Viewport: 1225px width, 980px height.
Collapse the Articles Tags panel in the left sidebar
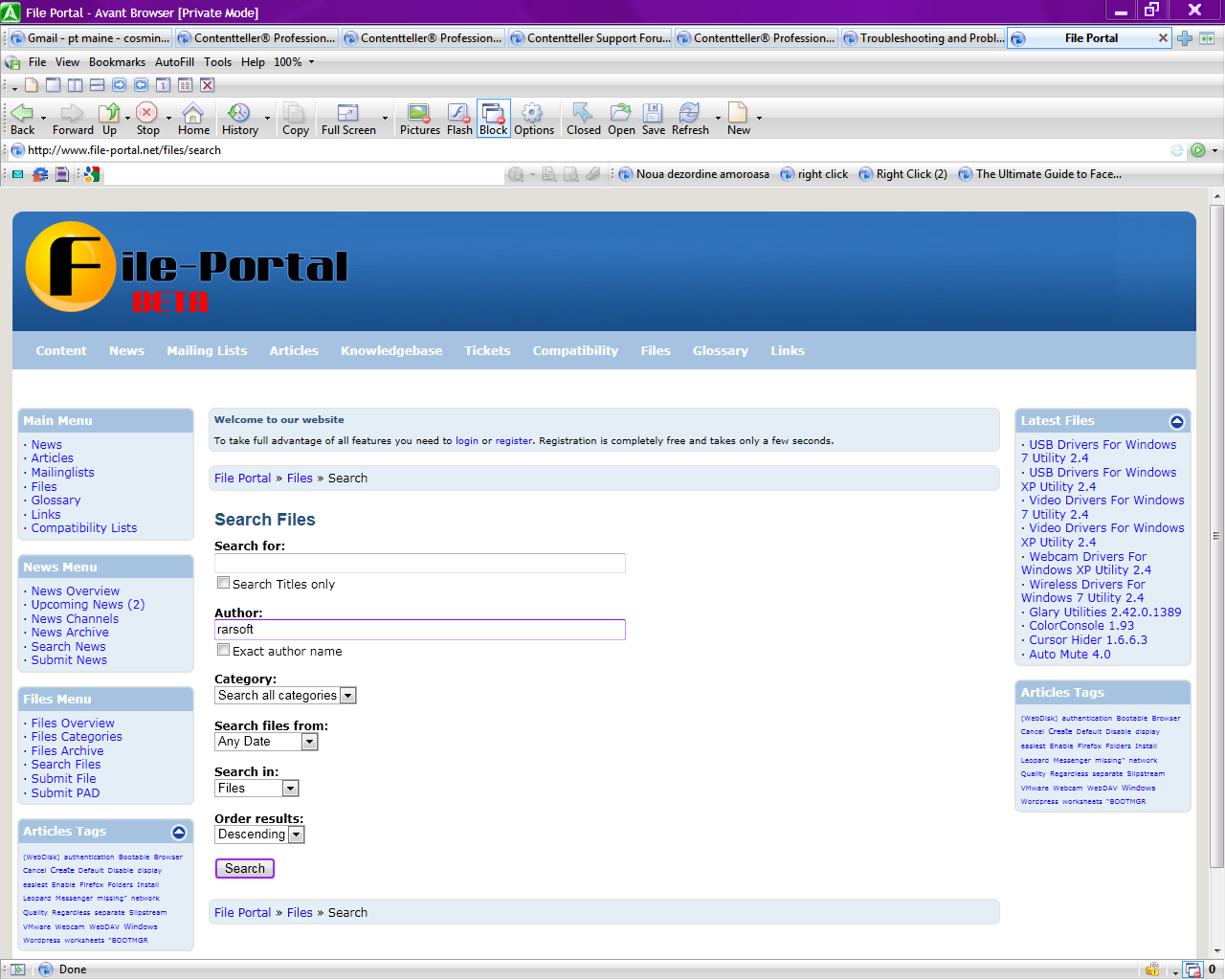(179, 833)
